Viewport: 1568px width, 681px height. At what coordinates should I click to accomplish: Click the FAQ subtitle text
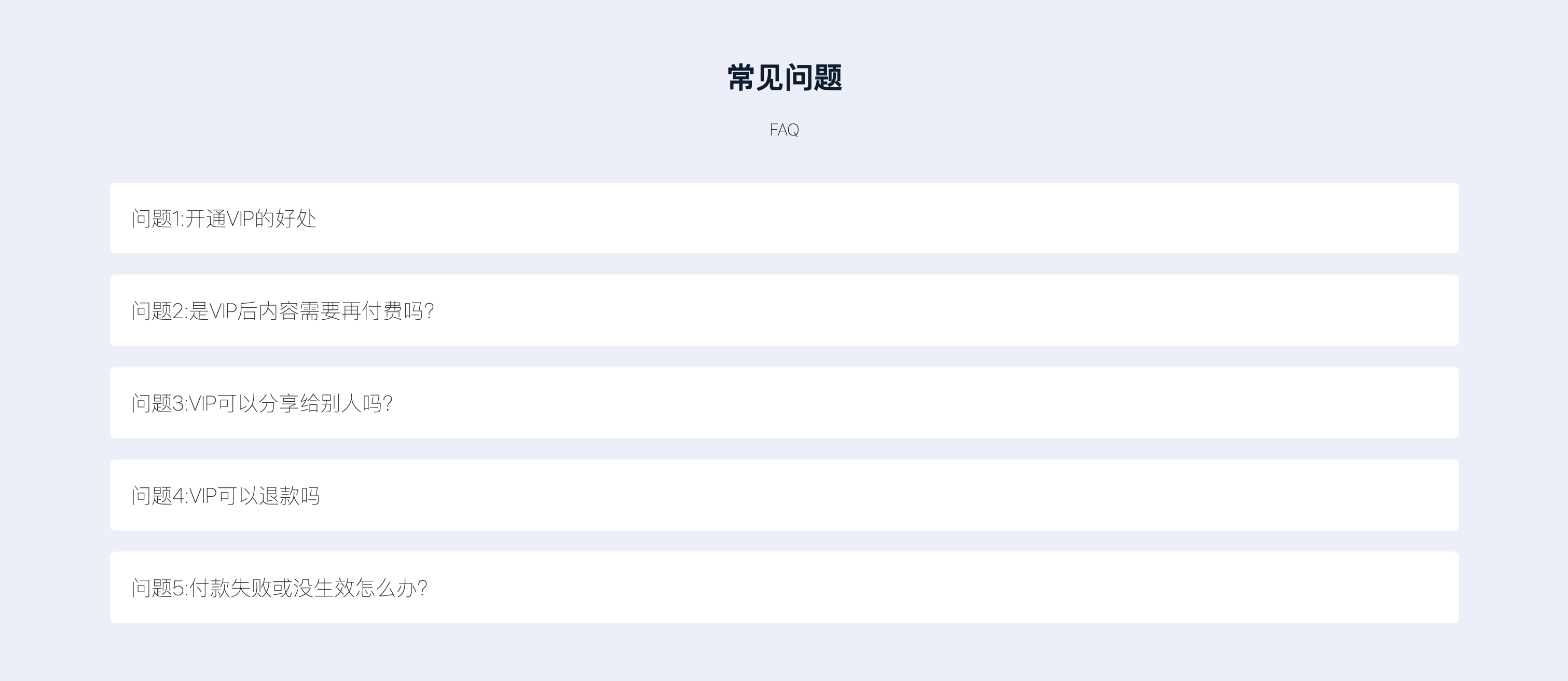pos(784,129)
